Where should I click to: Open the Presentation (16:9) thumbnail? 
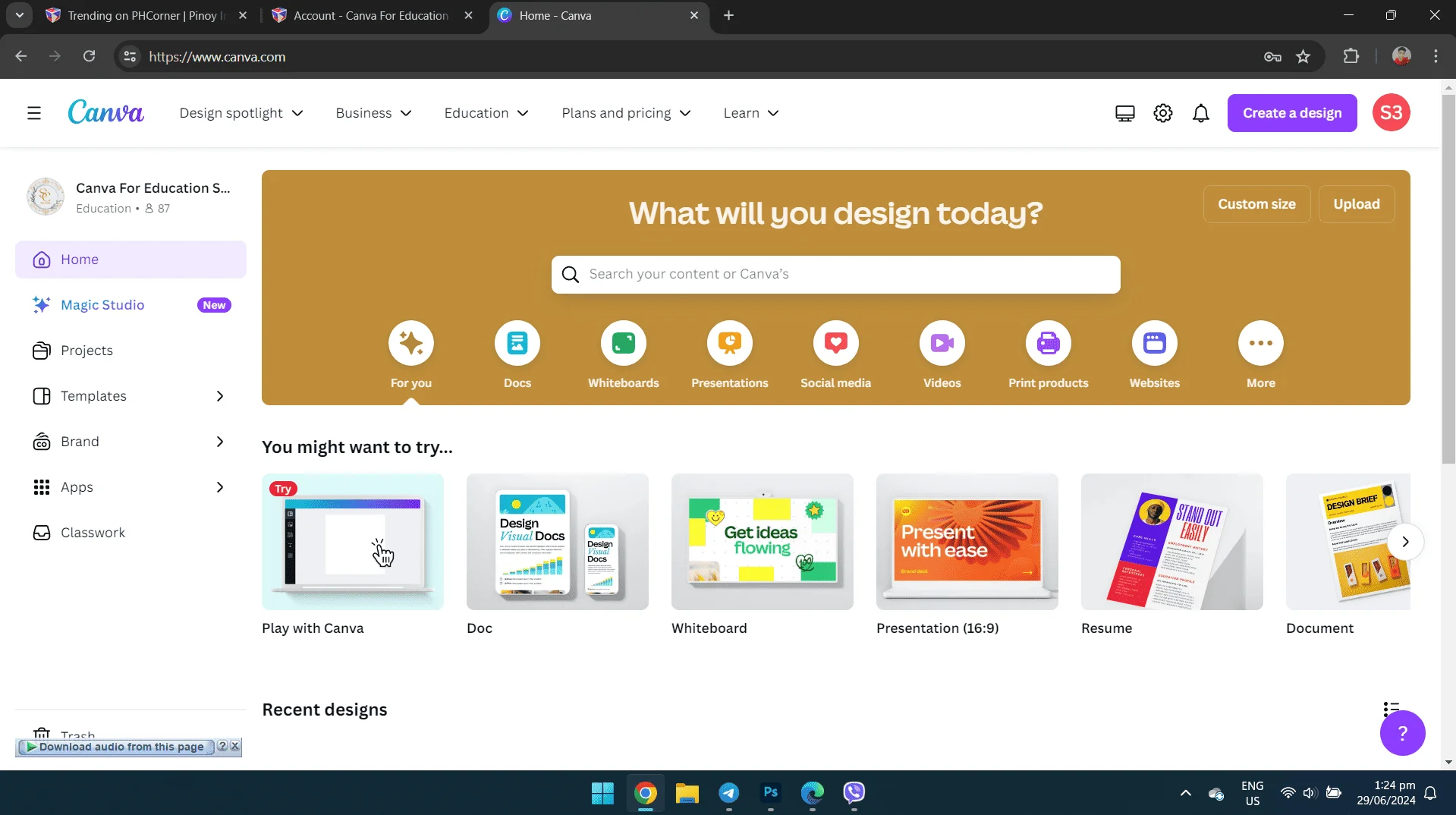click(967, 542)
